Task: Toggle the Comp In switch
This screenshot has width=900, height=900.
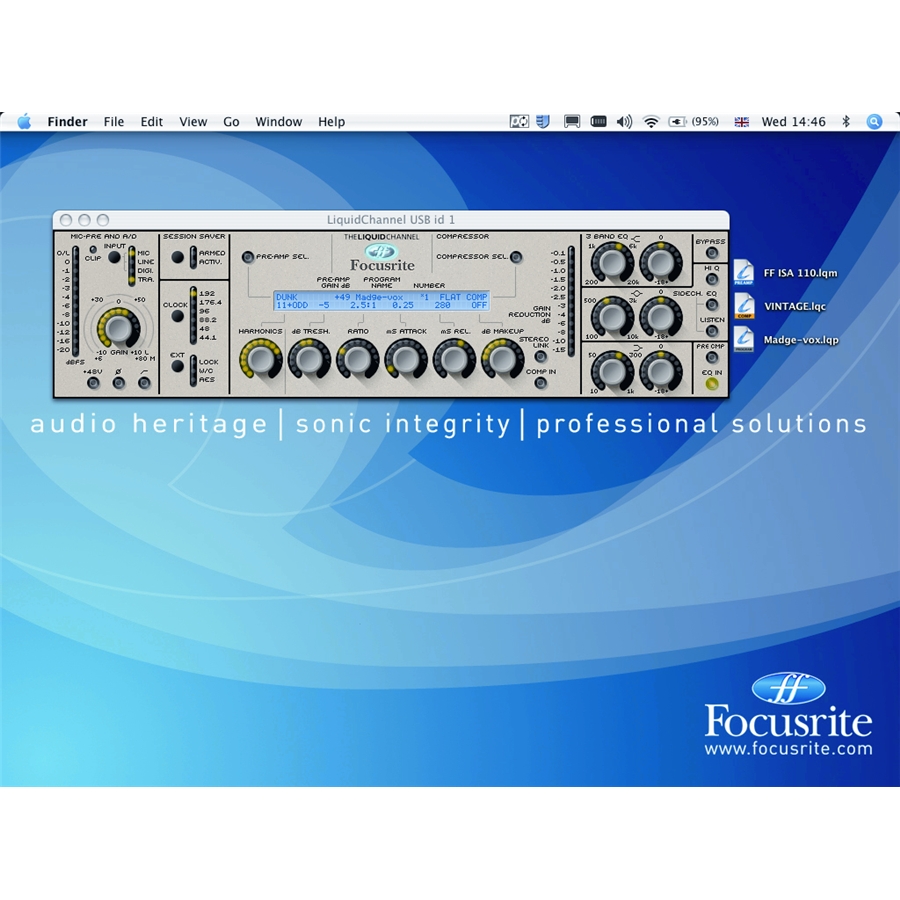Action: pyautogui.click(x=540, y=383)
